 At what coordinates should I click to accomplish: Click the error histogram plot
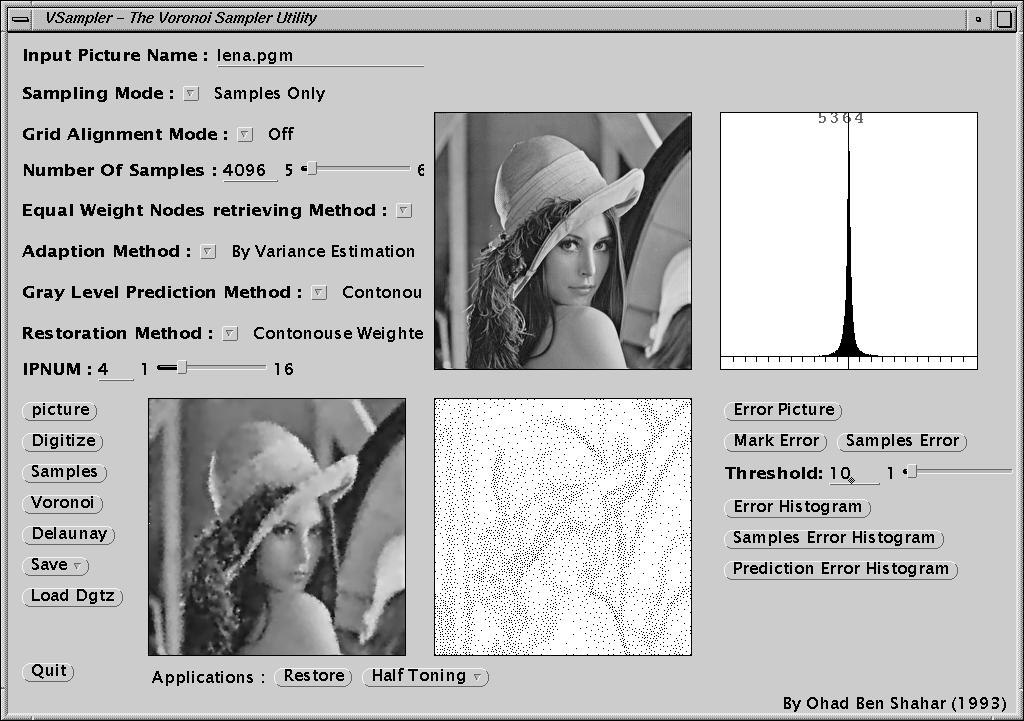pyautogui.click(x=849, y=241)
